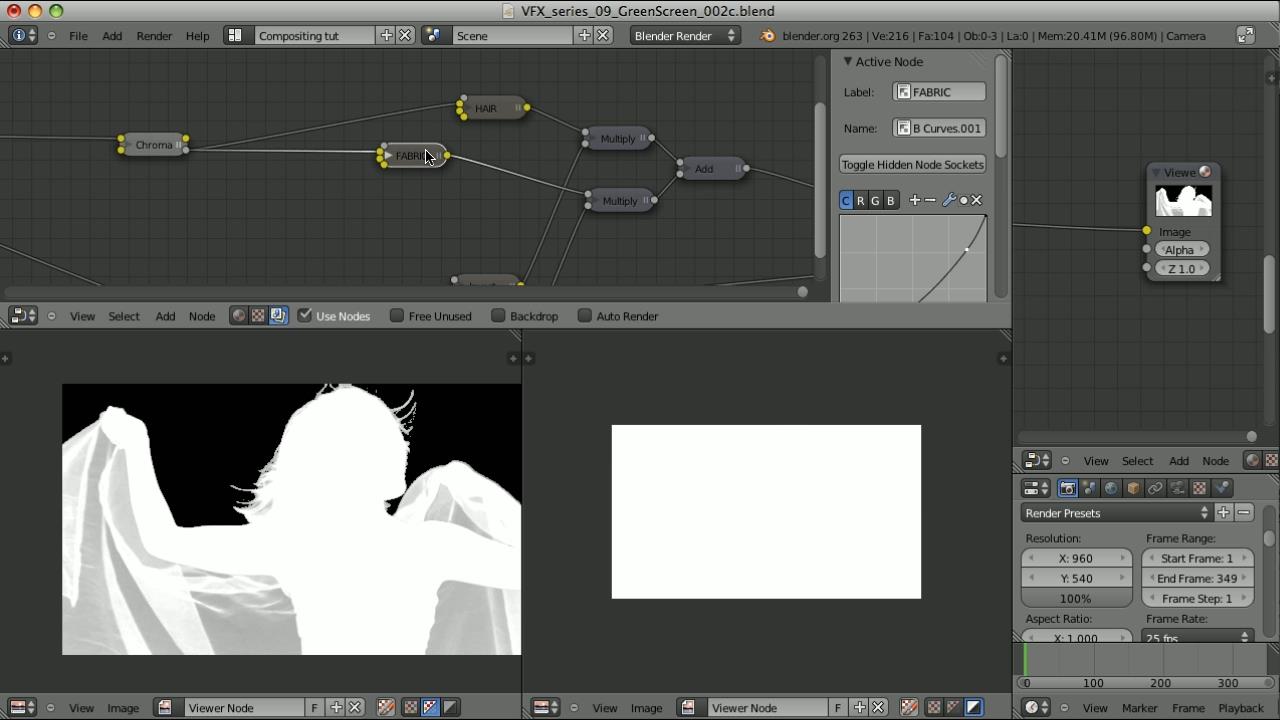Enable the Auto Render checkbox

point(585,316)
